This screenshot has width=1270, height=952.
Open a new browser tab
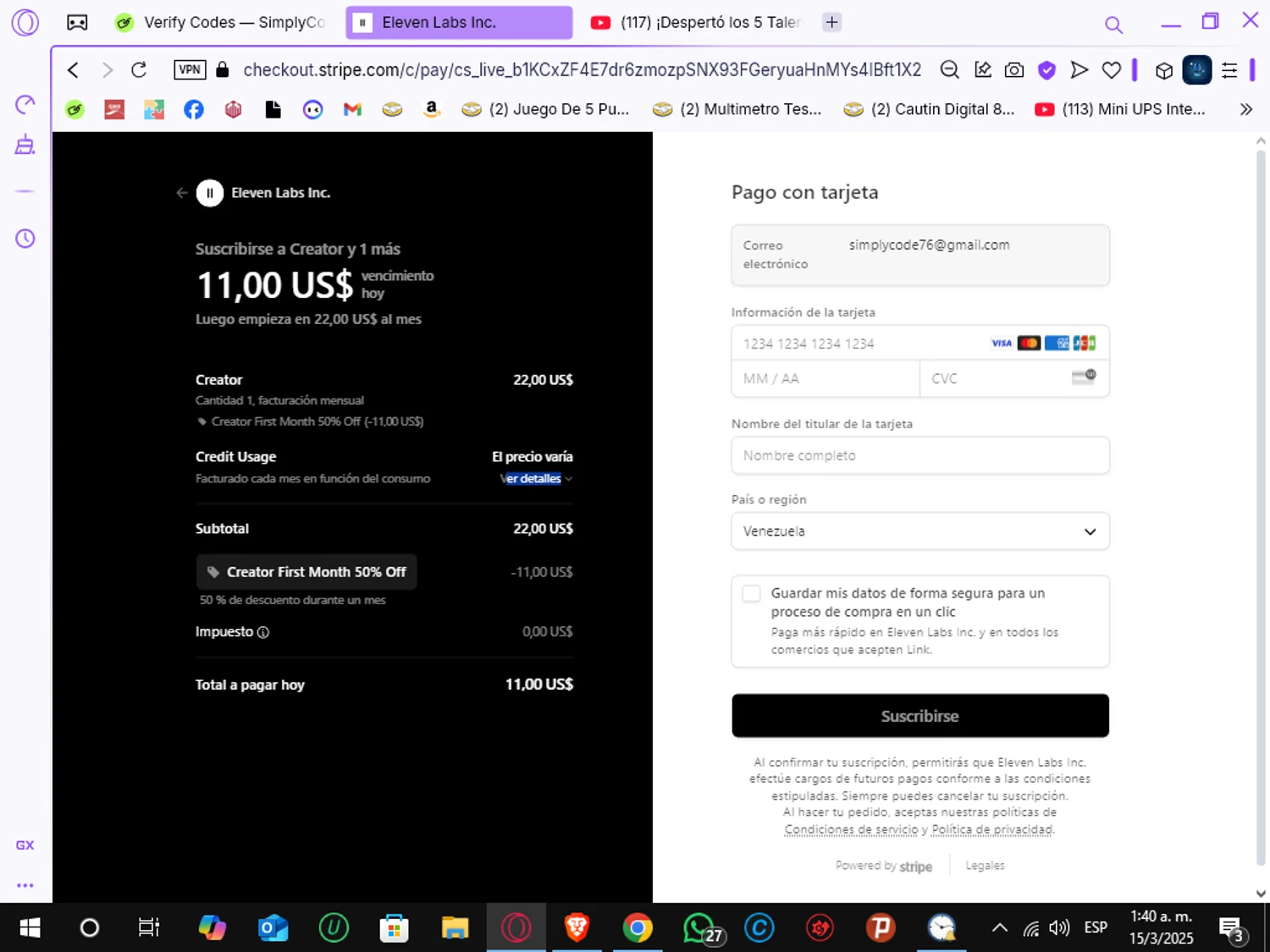click(x=831, y=23)
